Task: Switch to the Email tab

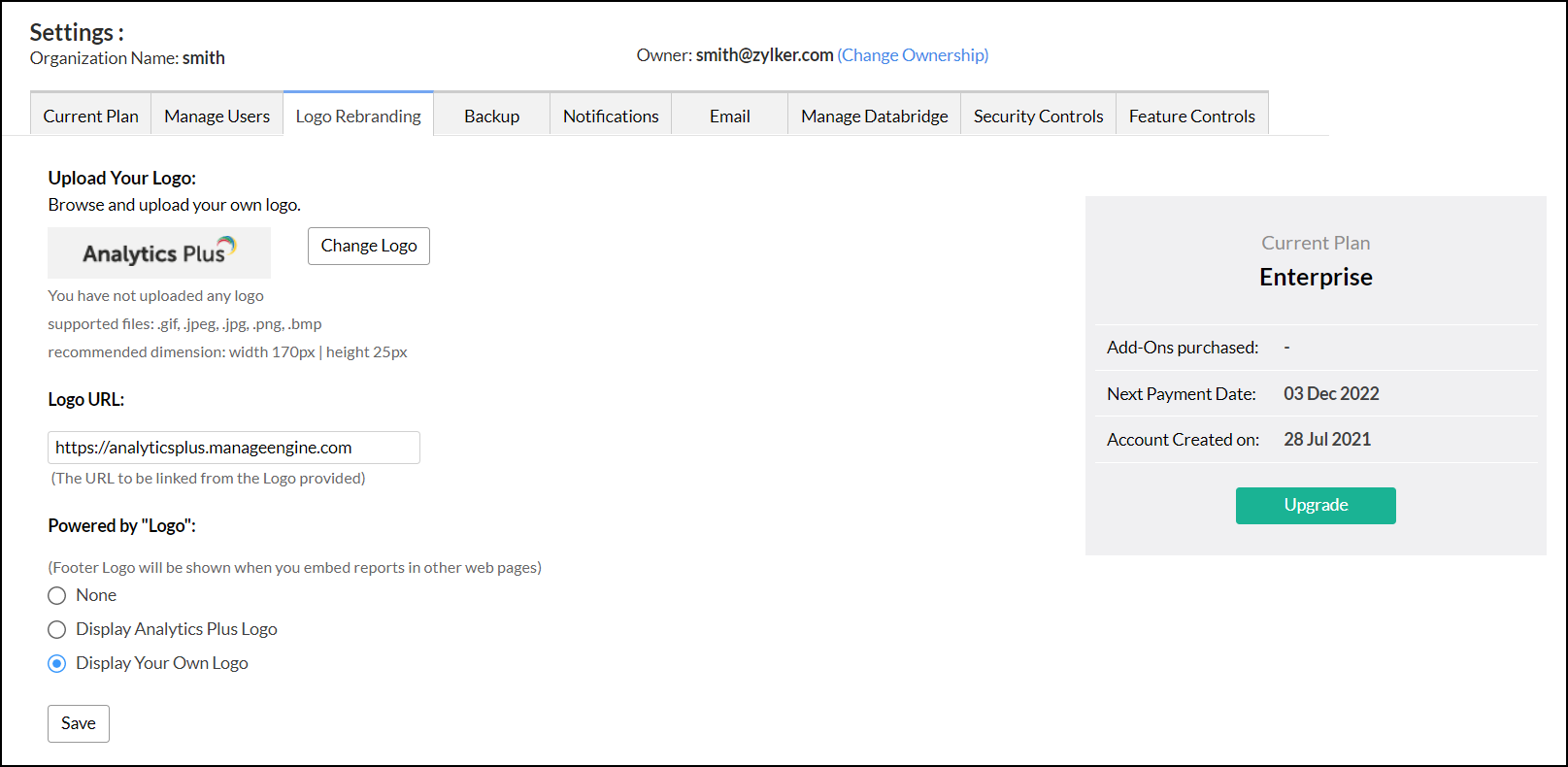Action: tap(729, 116)
